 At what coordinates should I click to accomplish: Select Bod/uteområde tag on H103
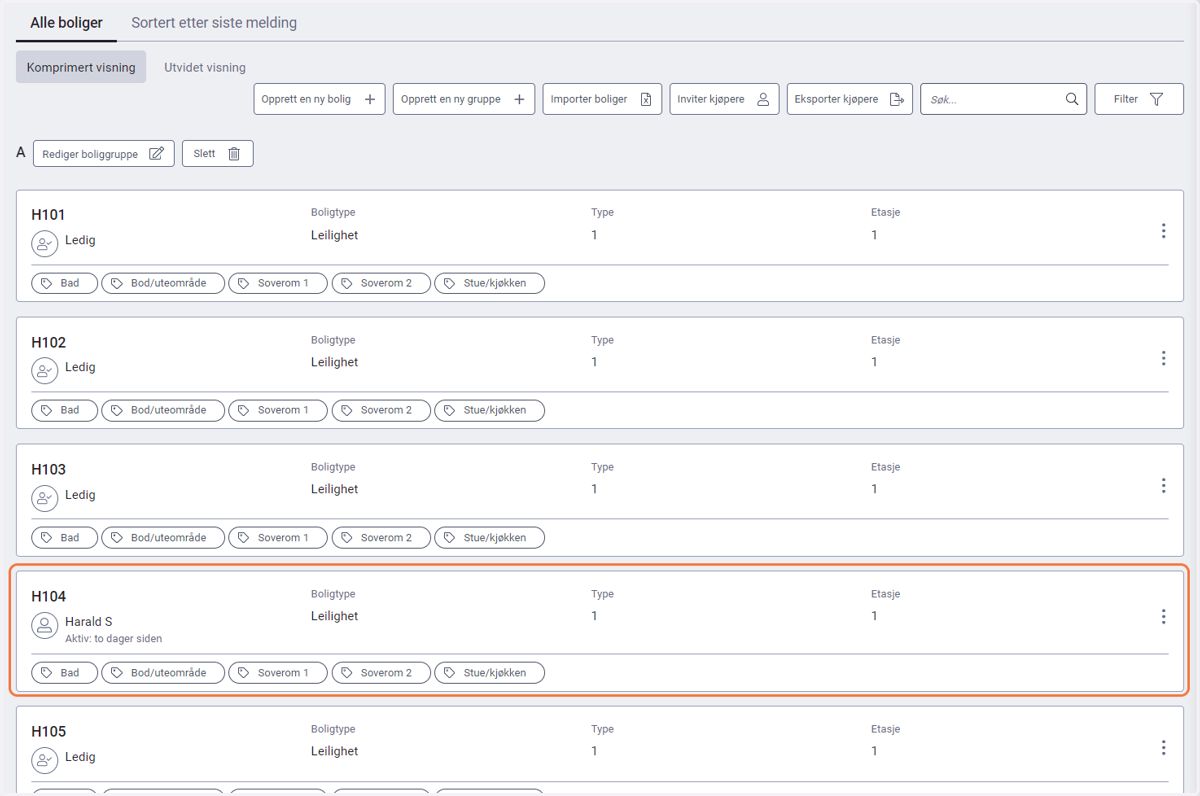tap(163, 537)
